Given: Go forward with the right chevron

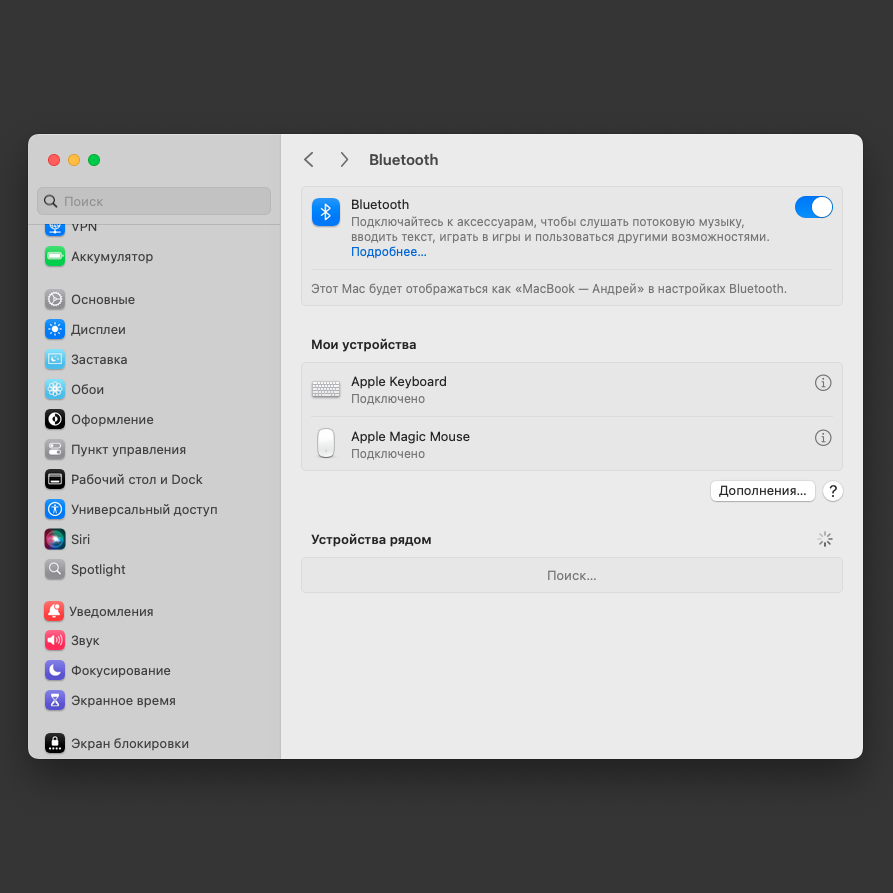Looking at the screenshot, I should pos(344,160).
